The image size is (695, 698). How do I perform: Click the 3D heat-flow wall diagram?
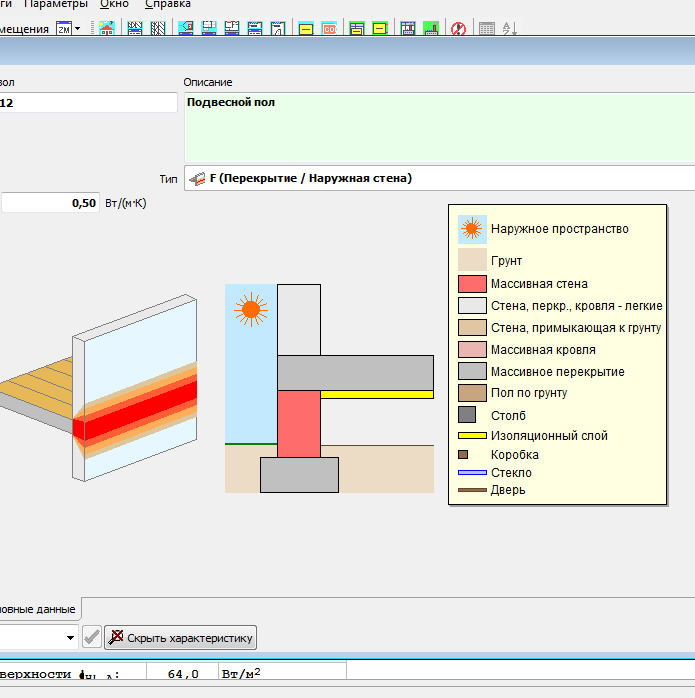(x=99, y=387)
